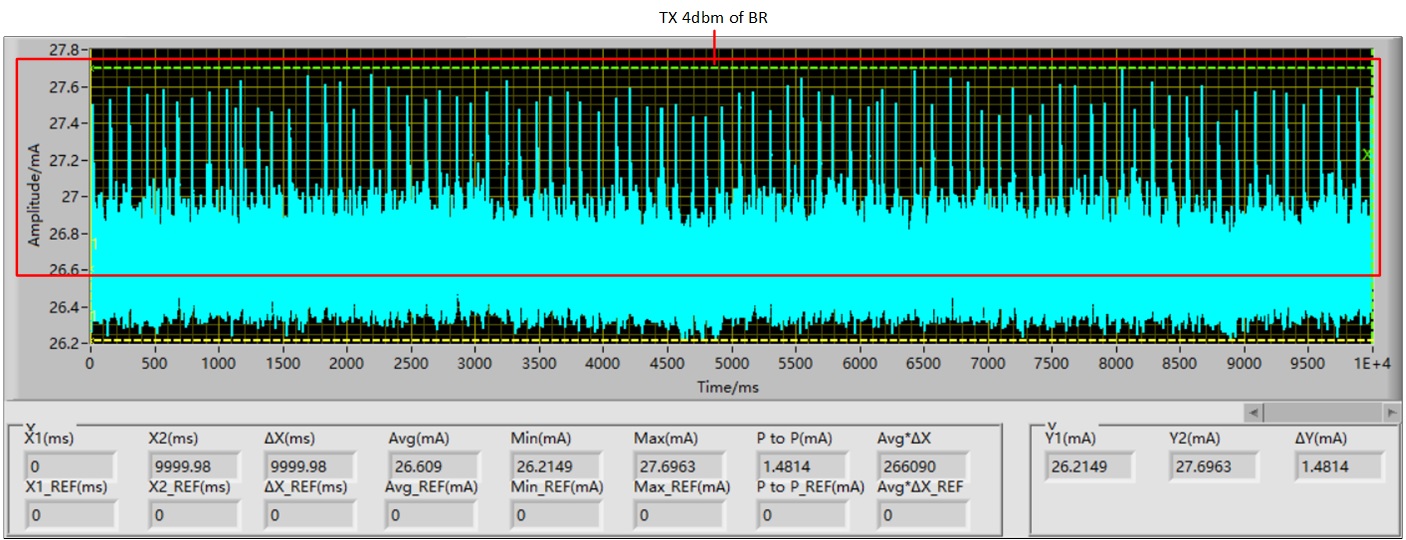
Task: Click the horizontal scrollbar track
Action: click(1322, 412)
